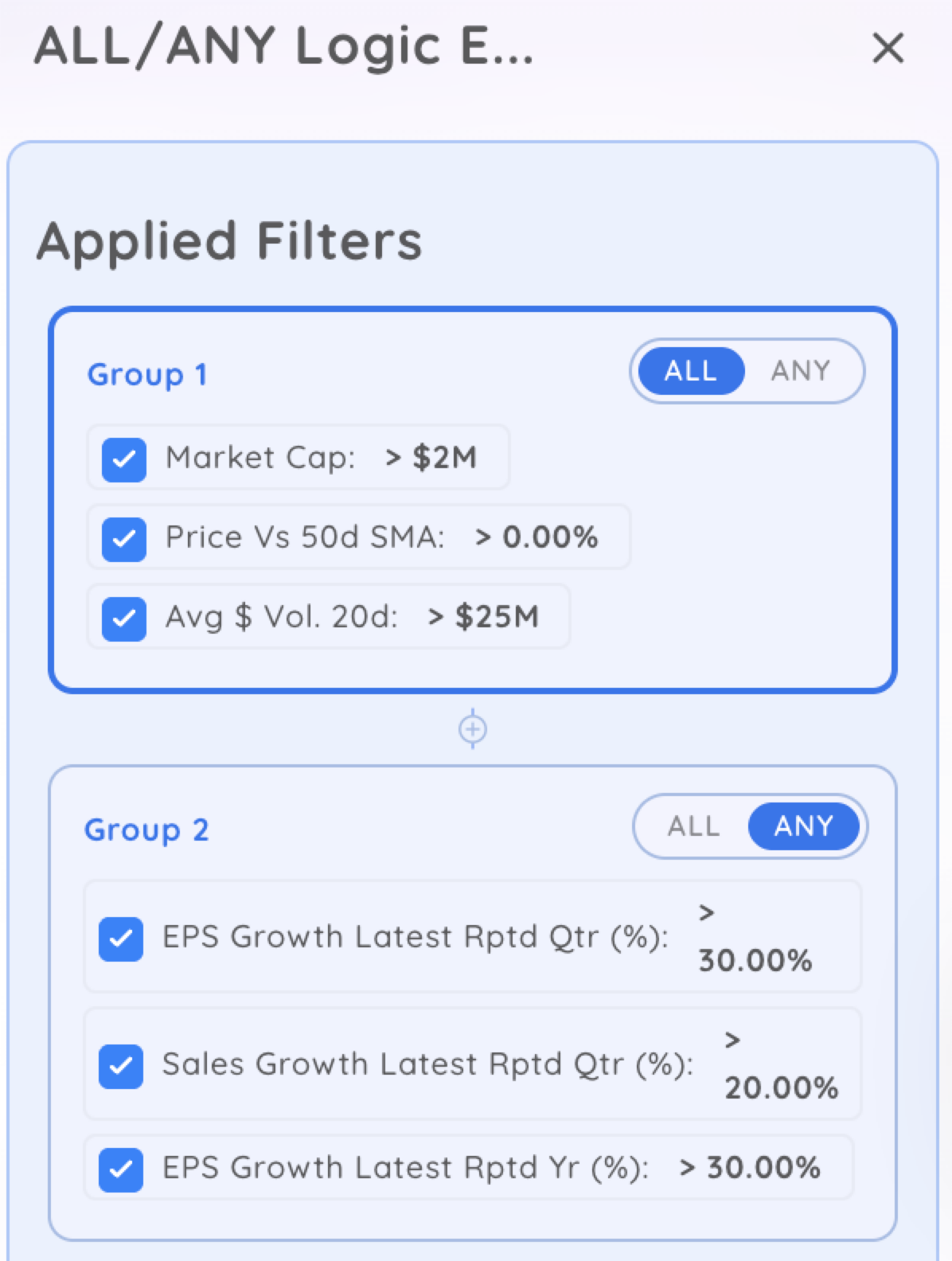The height and width of the screenshot is (1261, 952).
Task: Click the Sales Growth Qtr > 20.00% value
Action: pyautogui.click(x=781, y=1087)
